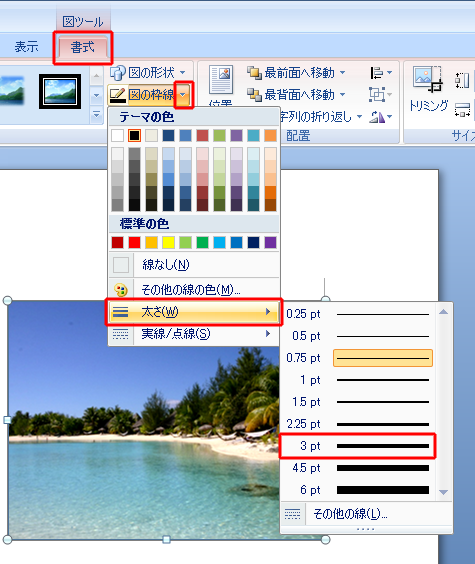Image resolution: width=475 pixels, height=564 pixels.
Task: Switch to the 書式 ribbon tab
Action: tap(83, 47)
